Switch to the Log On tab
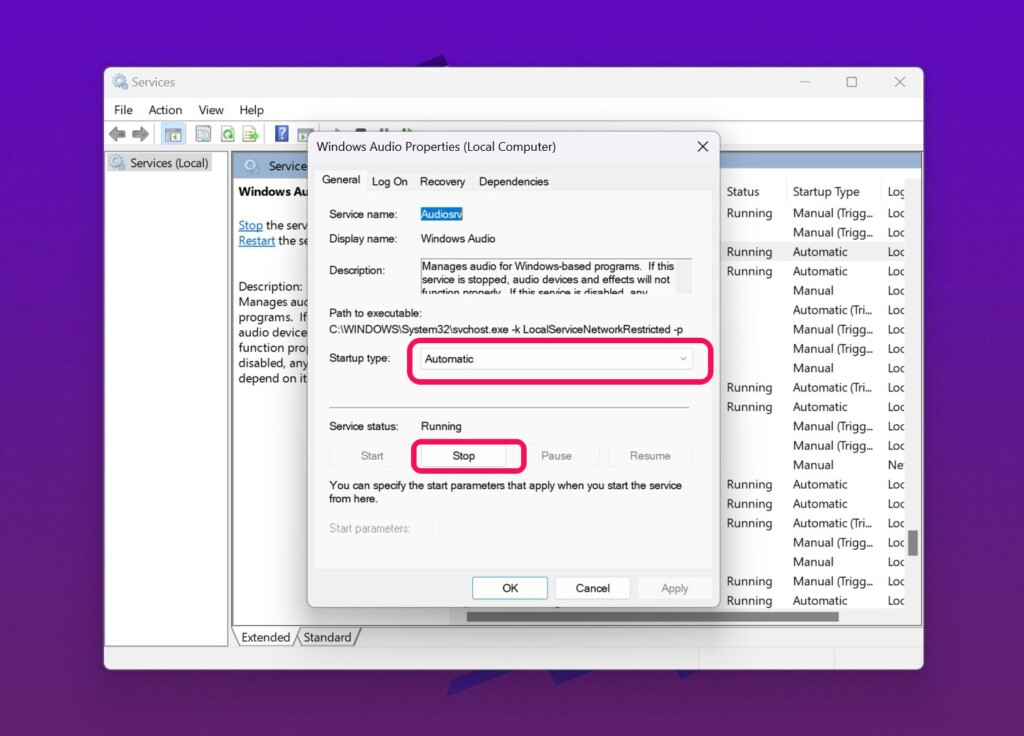The image size is (1024, 736). (390, 182)
